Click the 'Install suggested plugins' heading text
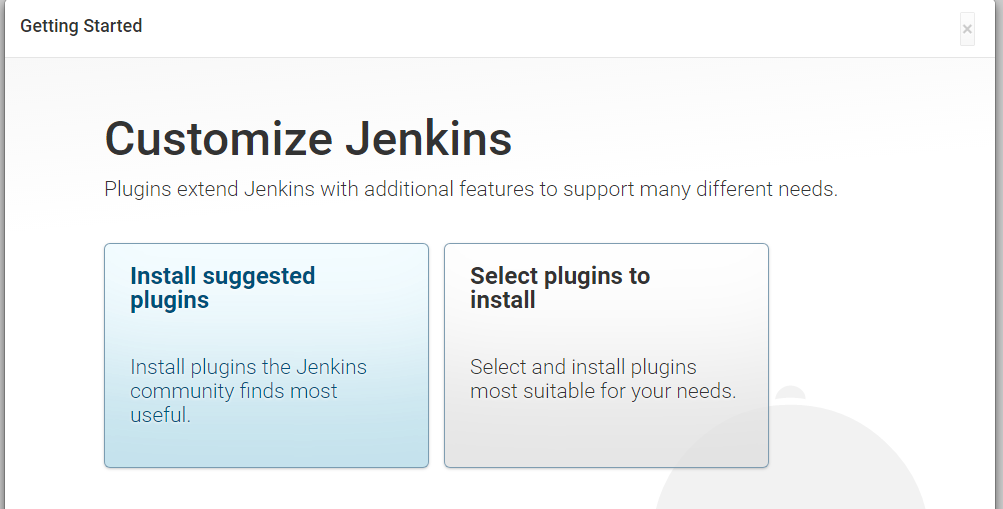This screenshot has height=509, width=1003. (222, 277)
